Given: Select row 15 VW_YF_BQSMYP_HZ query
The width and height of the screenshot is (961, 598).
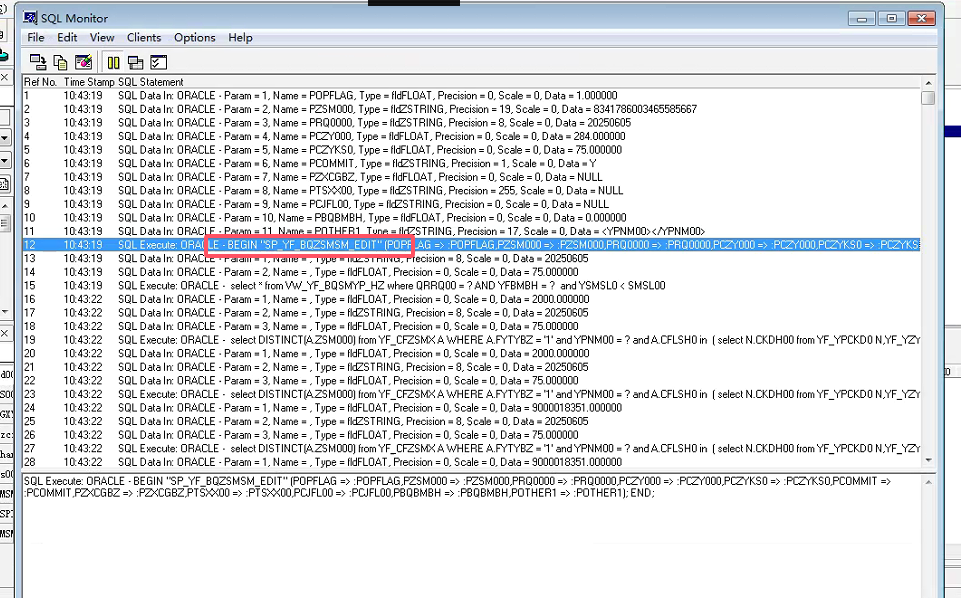Looking at the screenshot, I should coord(471,286).
